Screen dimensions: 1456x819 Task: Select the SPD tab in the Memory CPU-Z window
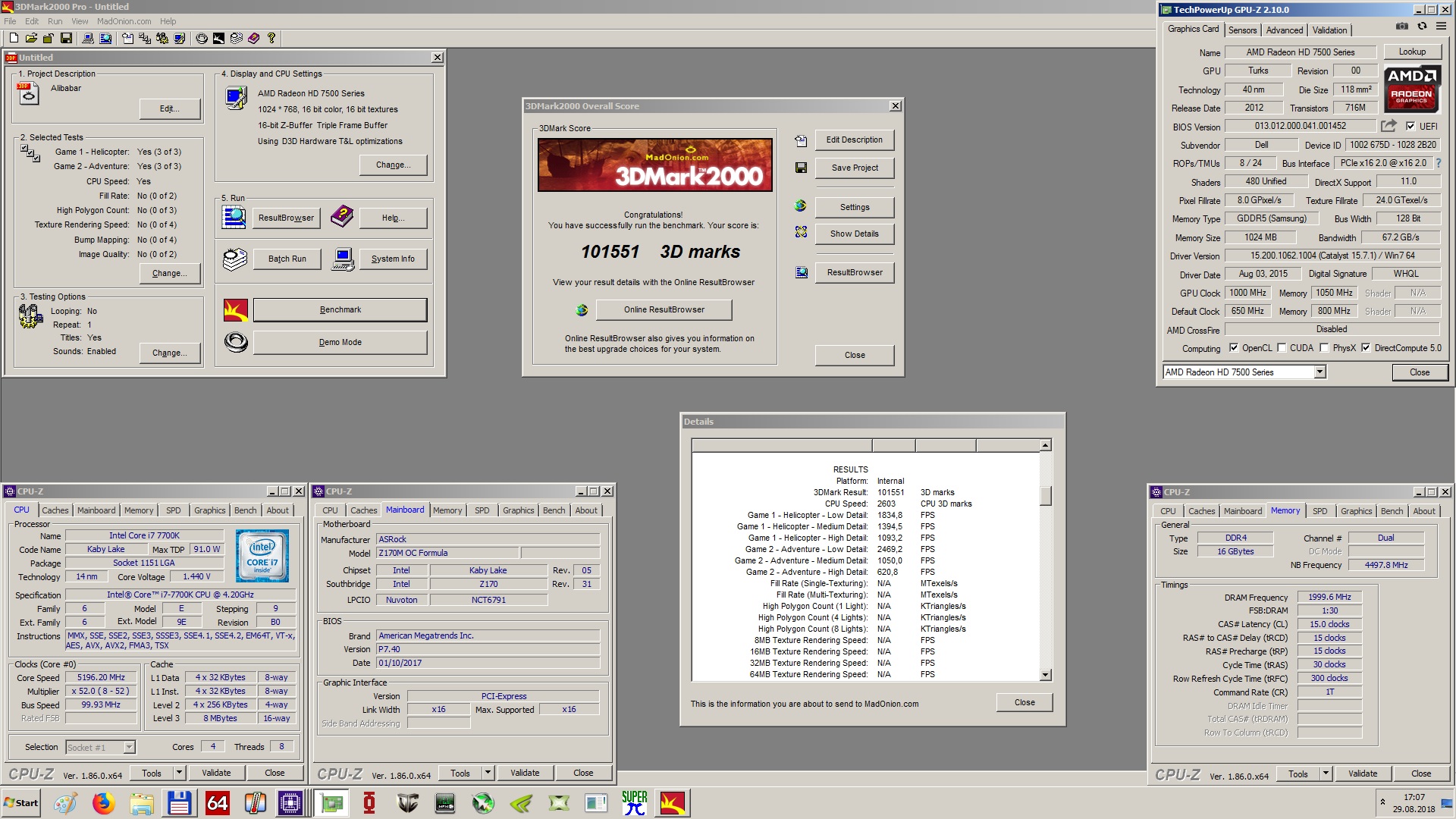tap(1319, 511)
